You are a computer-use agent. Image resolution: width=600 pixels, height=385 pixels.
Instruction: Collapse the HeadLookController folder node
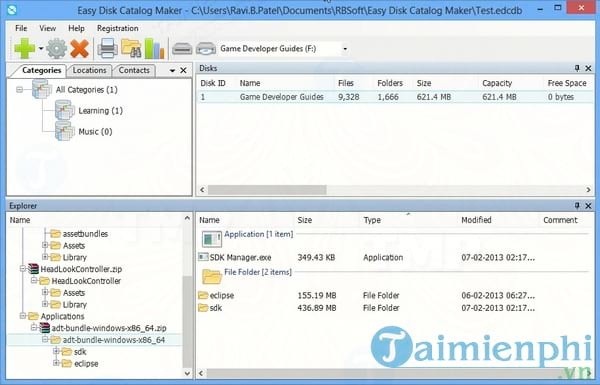[34, 281]
